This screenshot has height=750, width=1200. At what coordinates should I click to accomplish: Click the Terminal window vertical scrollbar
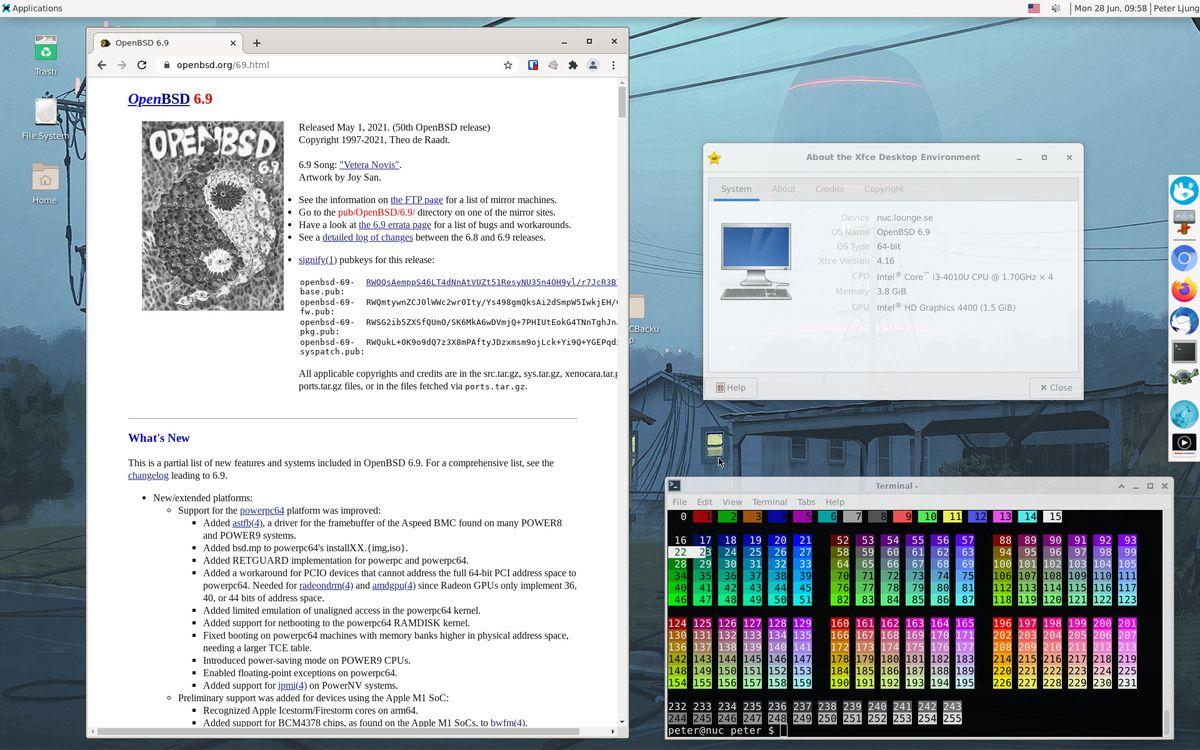click(1166, 622)
